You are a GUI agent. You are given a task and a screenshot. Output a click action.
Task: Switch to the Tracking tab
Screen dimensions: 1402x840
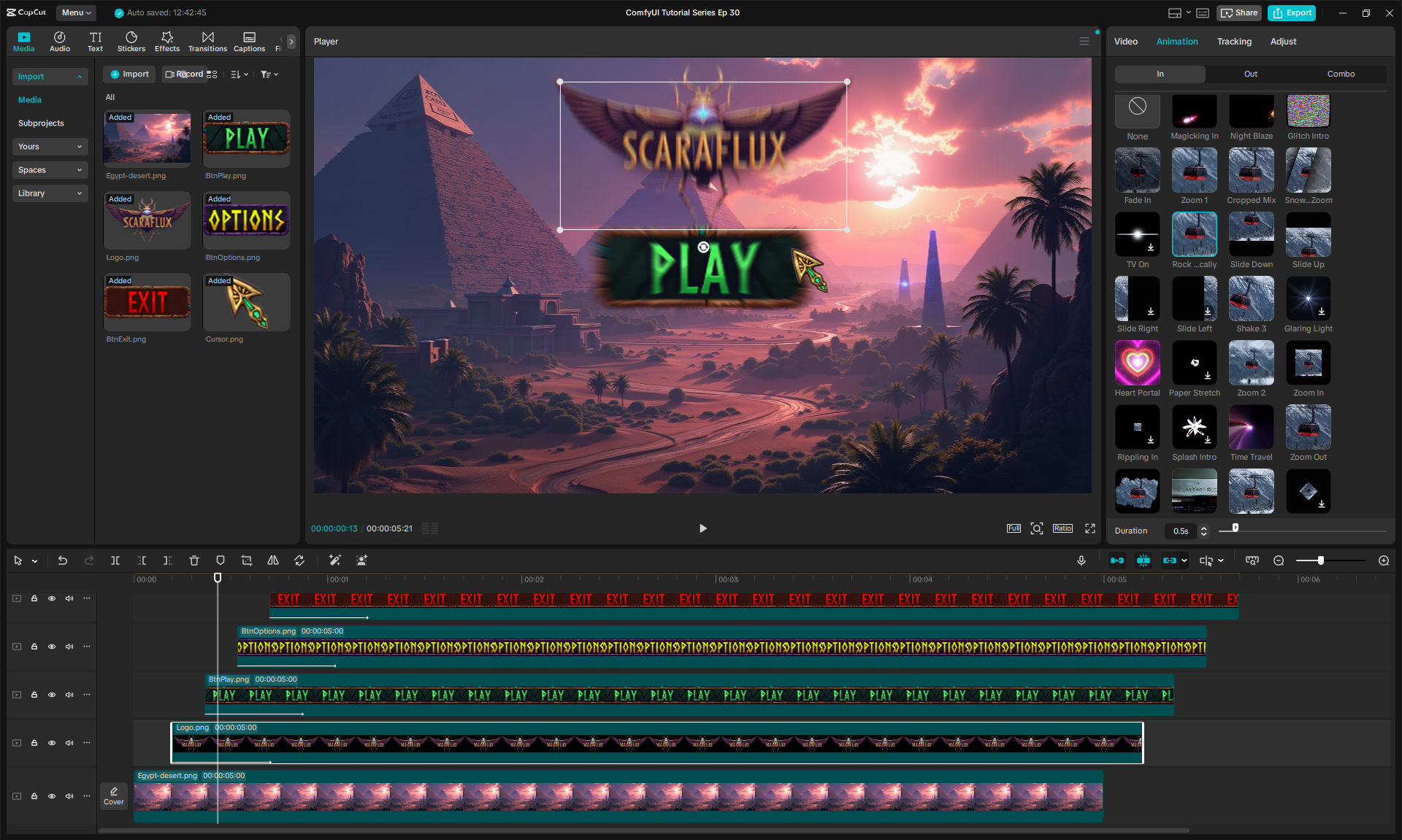pos(1234,42)
